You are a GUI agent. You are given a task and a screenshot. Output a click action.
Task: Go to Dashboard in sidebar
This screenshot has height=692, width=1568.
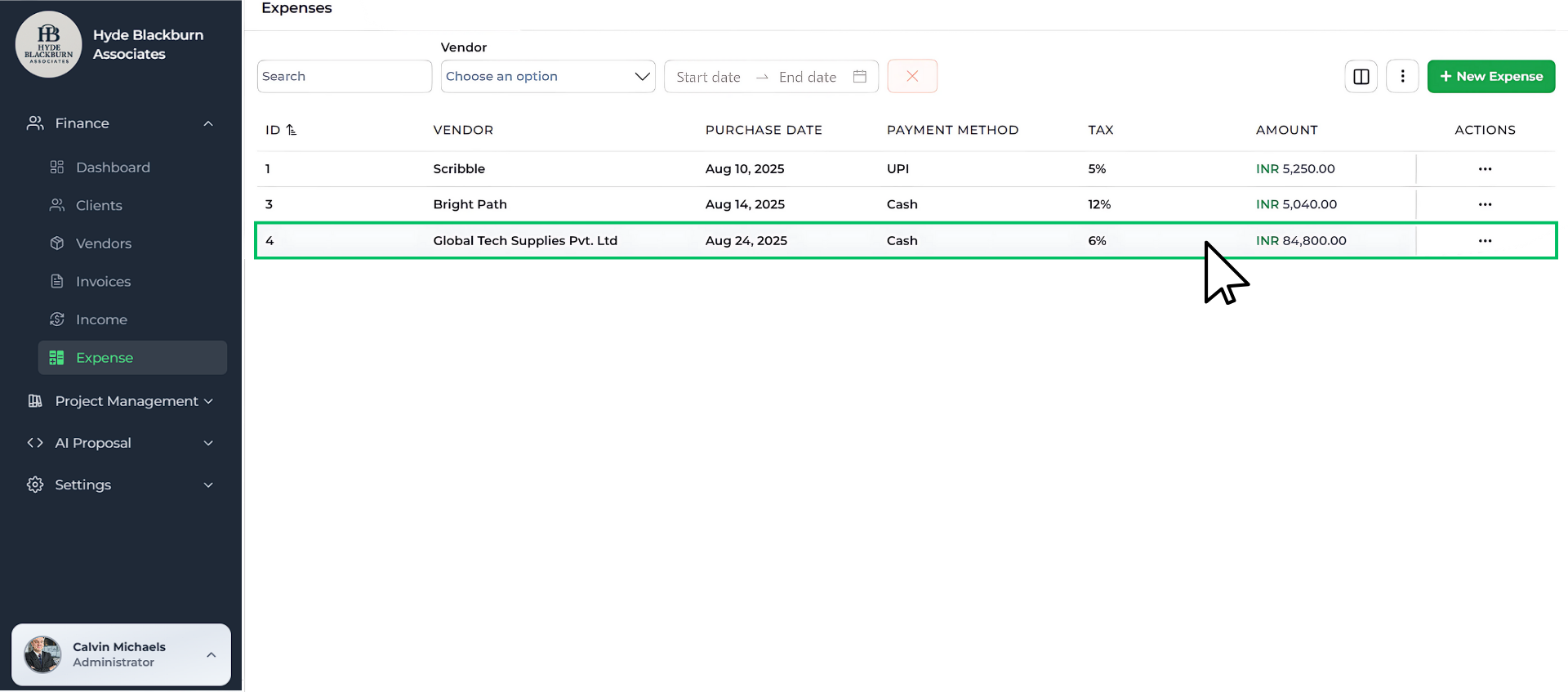(113, 167)
